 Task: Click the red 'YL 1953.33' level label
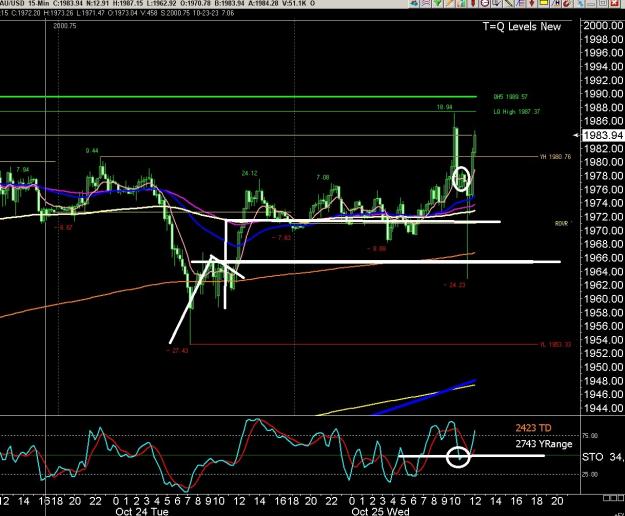pyautogui.click(x=555, y=345)
